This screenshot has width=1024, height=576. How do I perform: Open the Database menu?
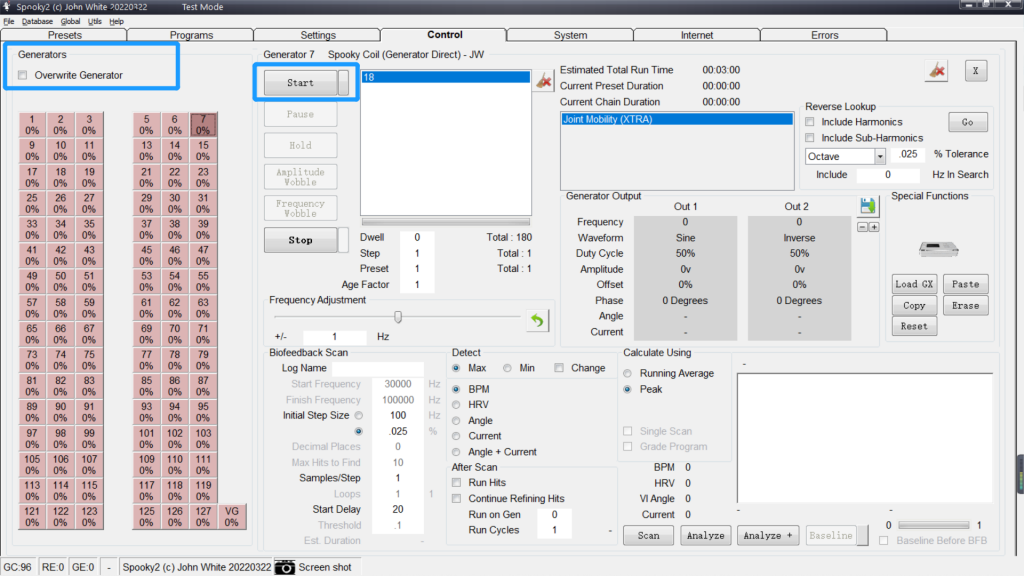38,21
